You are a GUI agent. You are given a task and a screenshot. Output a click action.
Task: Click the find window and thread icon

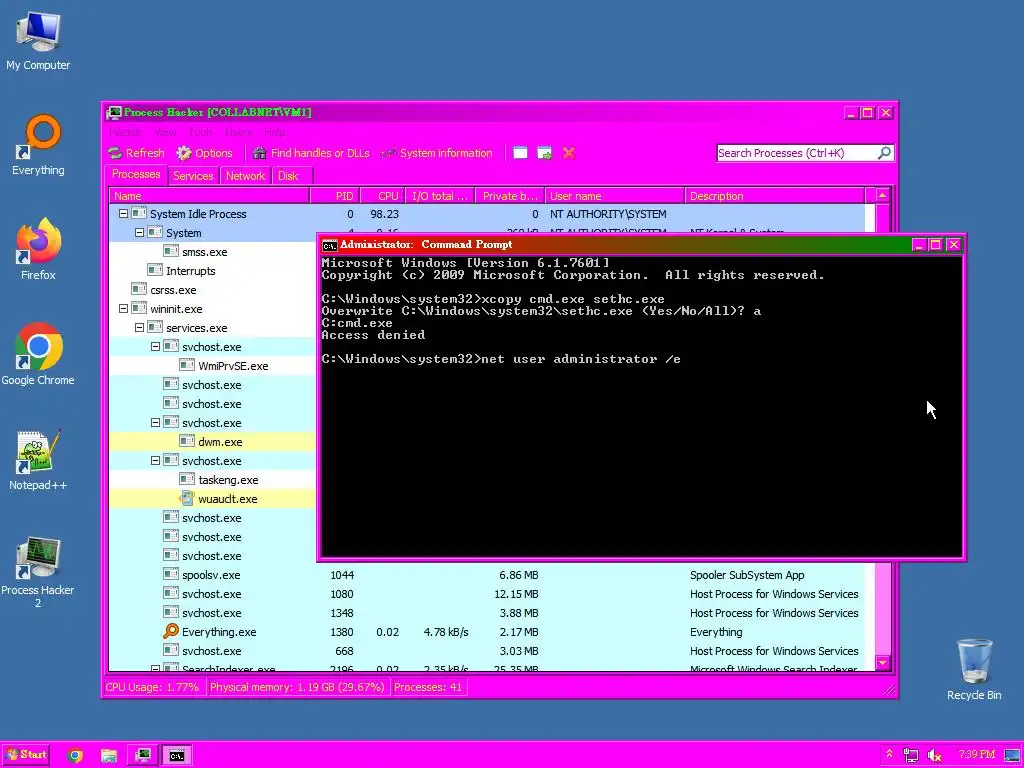[544, 153]
